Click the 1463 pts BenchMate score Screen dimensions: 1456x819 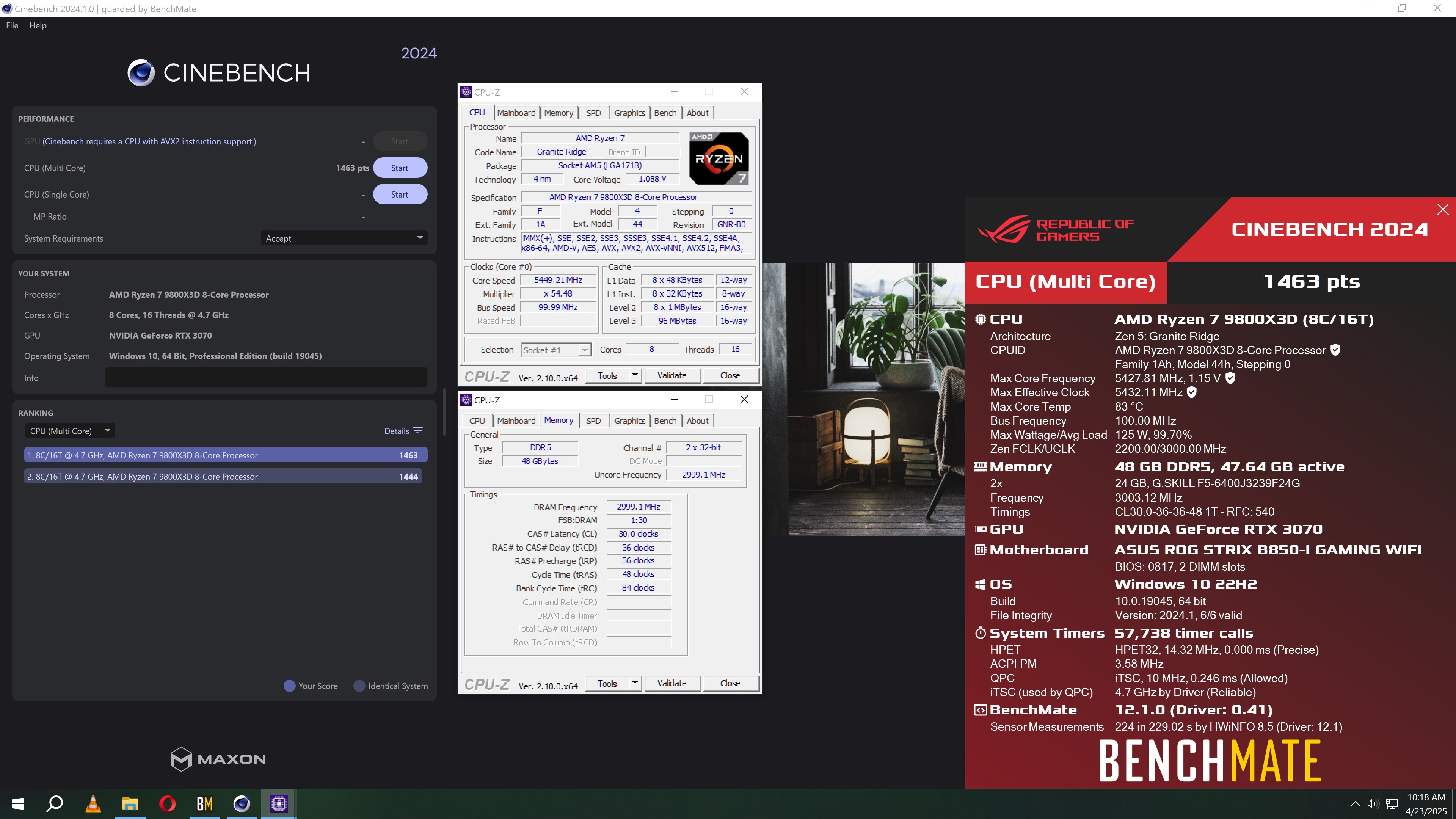click(x=1311, y=281)
